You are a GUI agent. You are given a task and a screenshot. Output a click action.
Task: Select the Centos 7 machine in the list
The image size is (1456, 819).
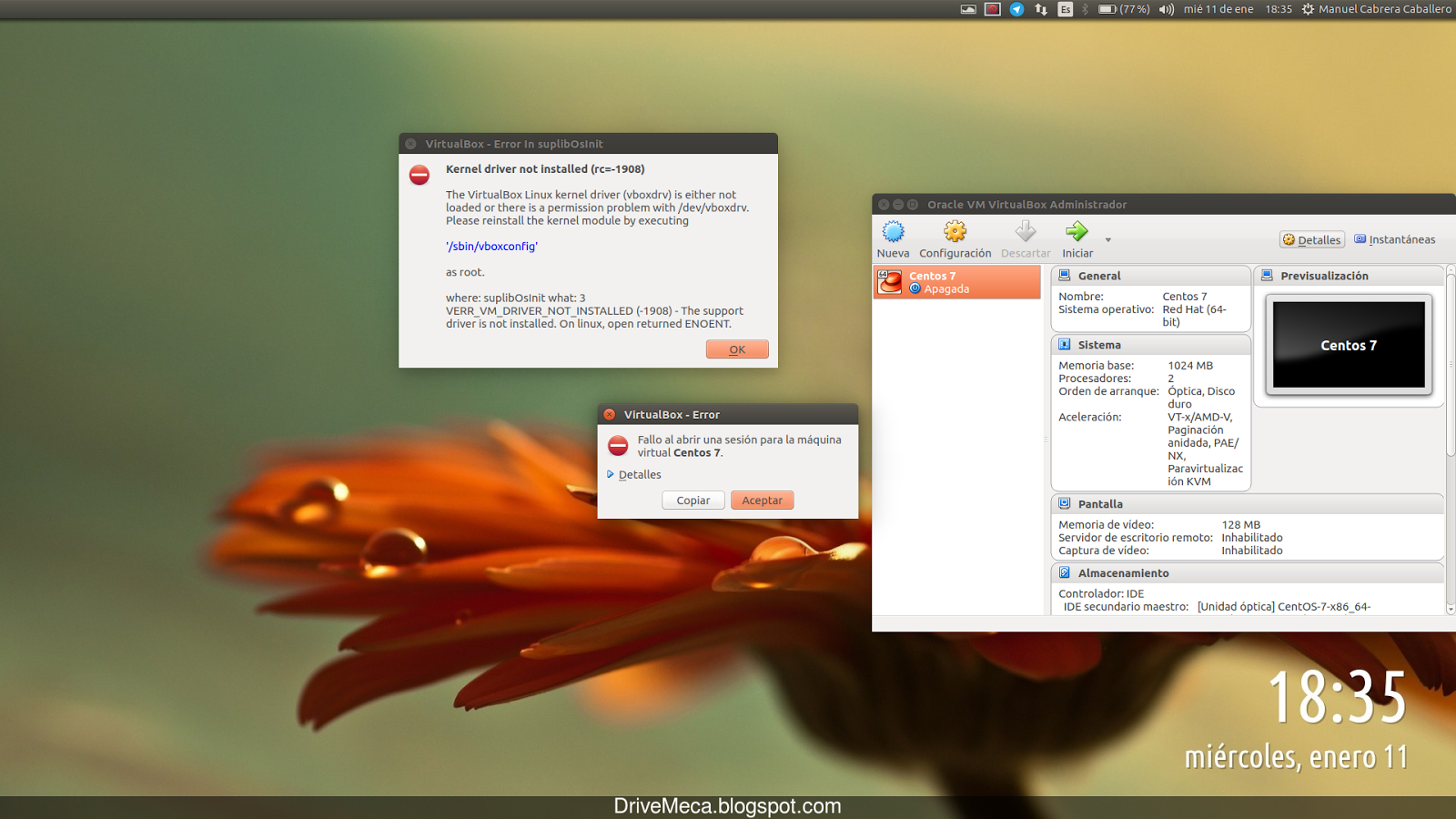(956, 282)
